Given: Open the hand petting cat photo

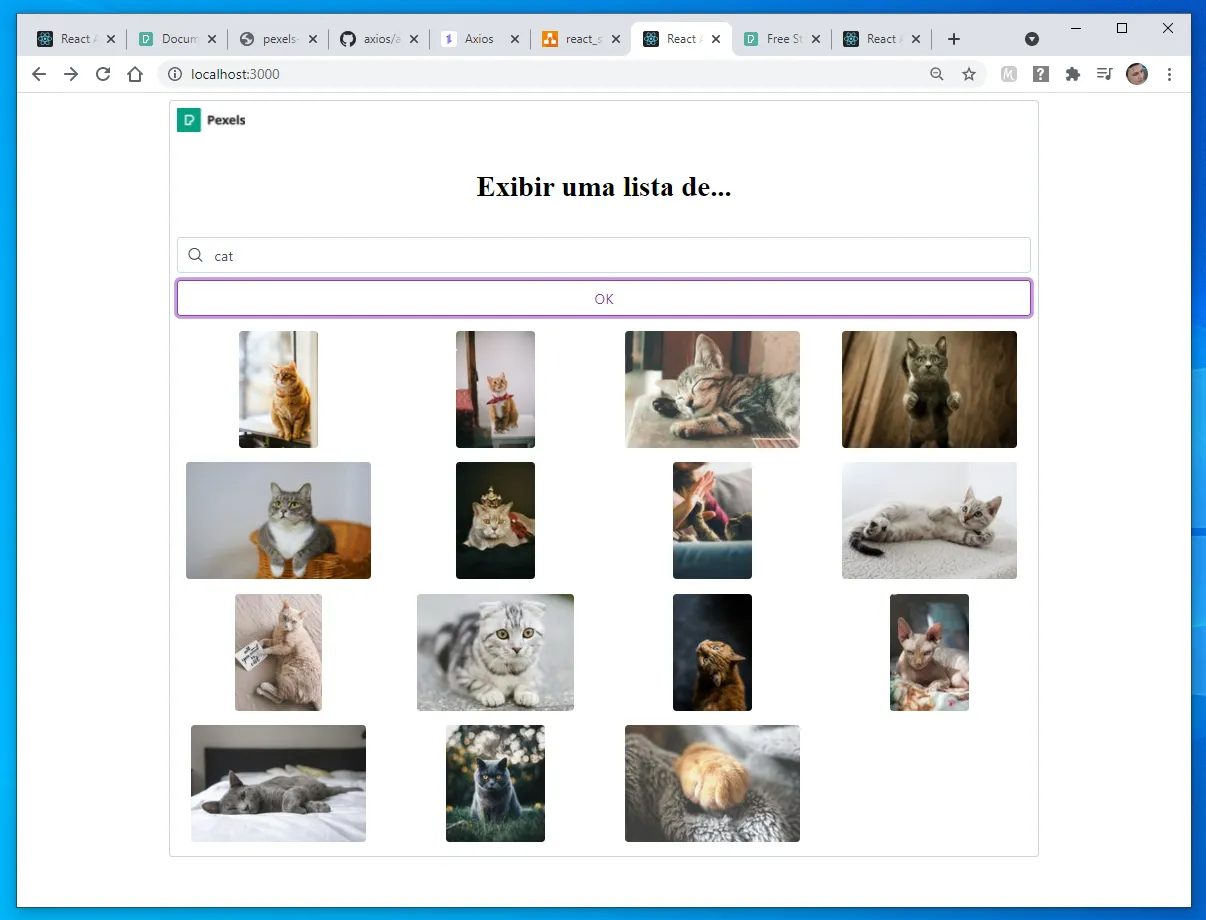Looking at the screenshot, I should click(x=712, y=520).
